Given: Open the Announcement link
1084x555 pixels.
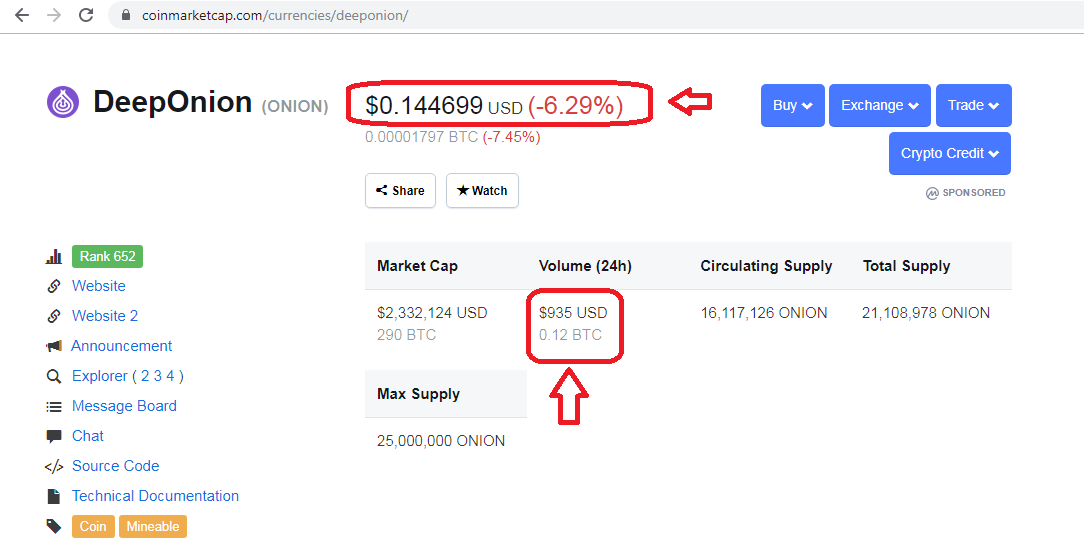Looking at the screenshot, I should [x=122, y=346].
